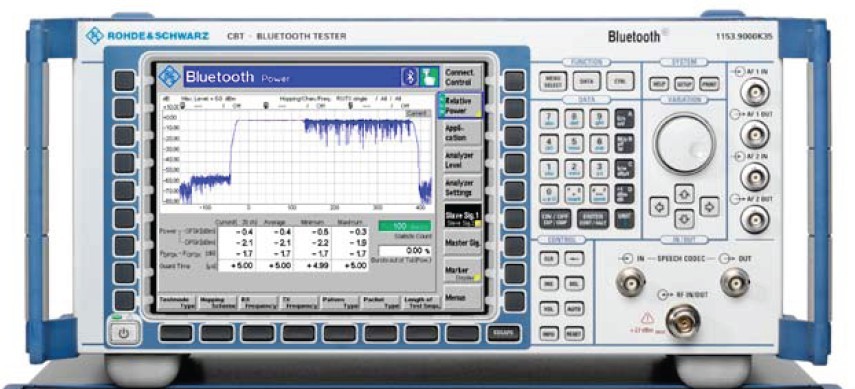
Task: Toggle the power standby button
Action: click(x=124, y=333)
